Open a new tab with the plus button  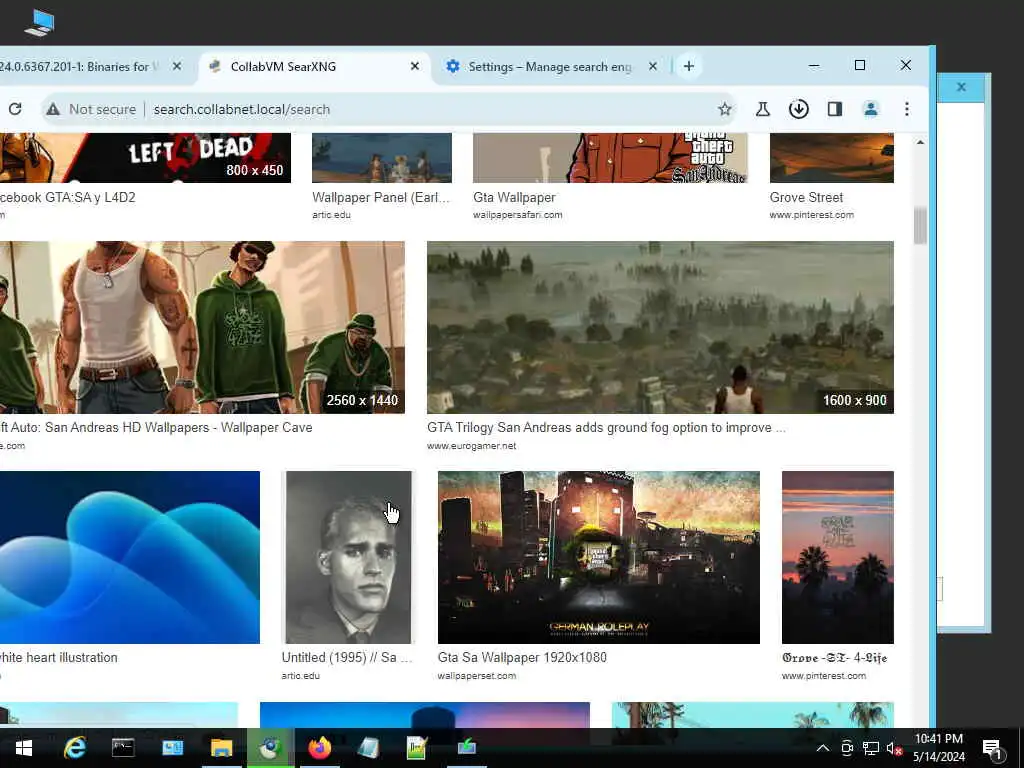coord(688,66)
